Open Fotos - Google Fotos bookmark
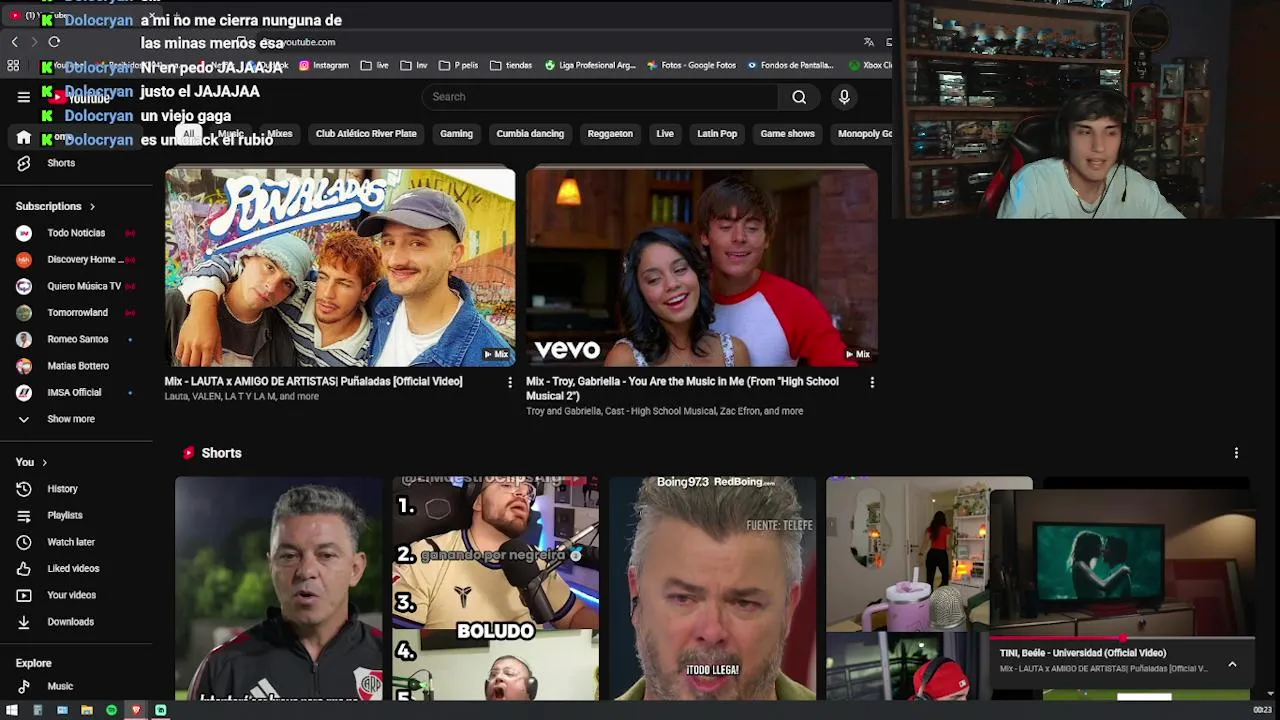This screenshot has height=720, width=1280. (691, 65)
